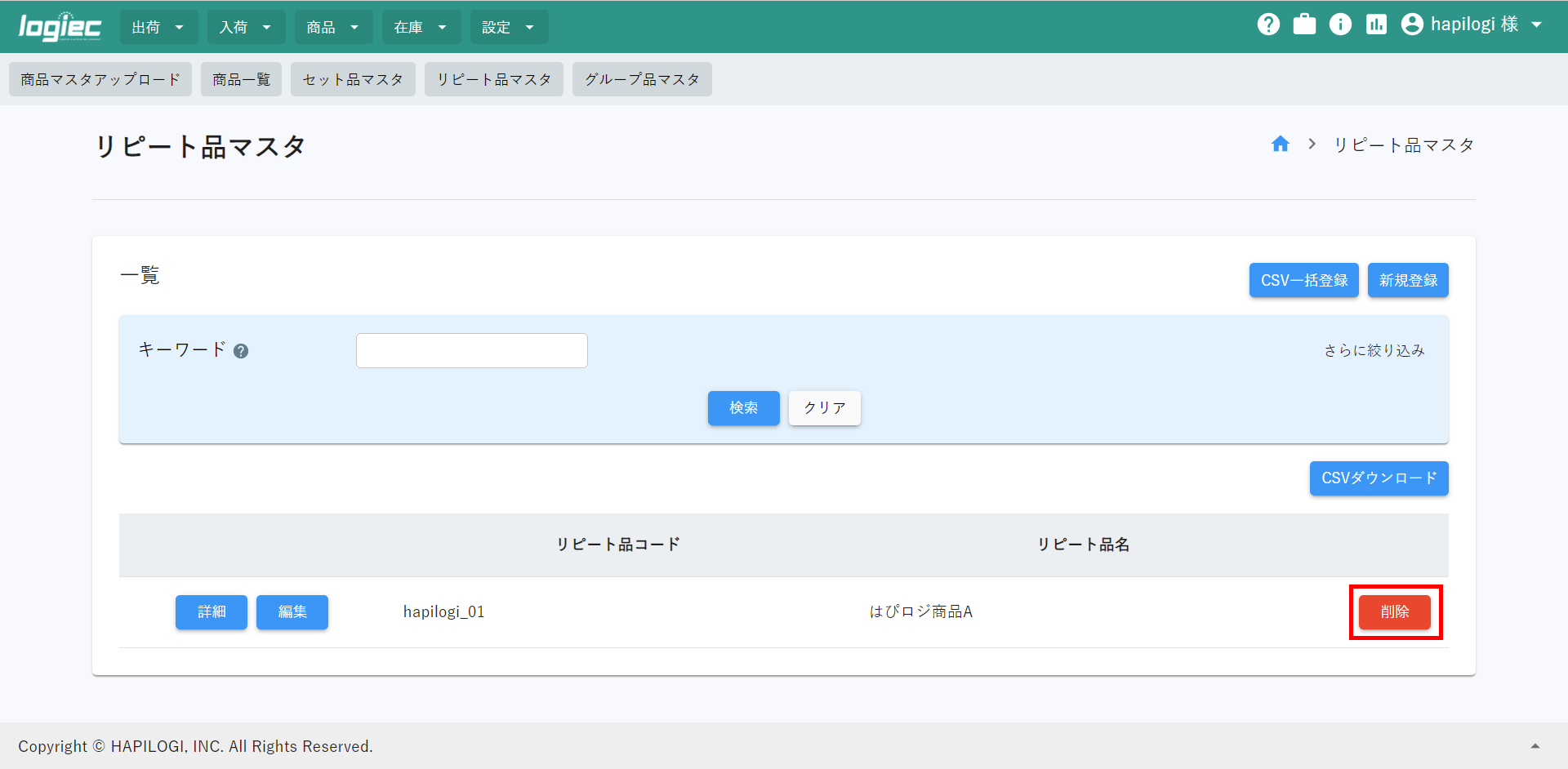Click the briefcase icon in header

pos(1304,24)
